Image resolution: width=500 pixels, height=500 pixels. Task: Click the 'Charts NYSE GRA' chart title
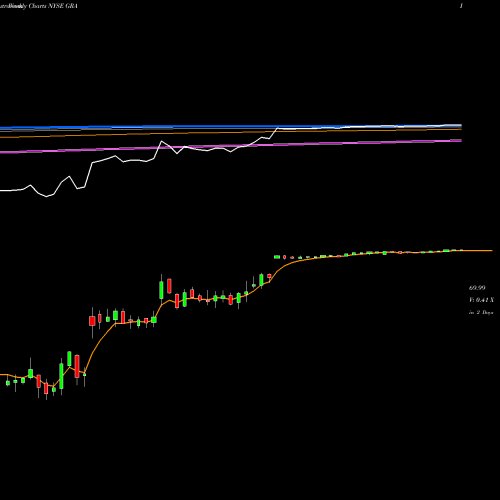53,6
